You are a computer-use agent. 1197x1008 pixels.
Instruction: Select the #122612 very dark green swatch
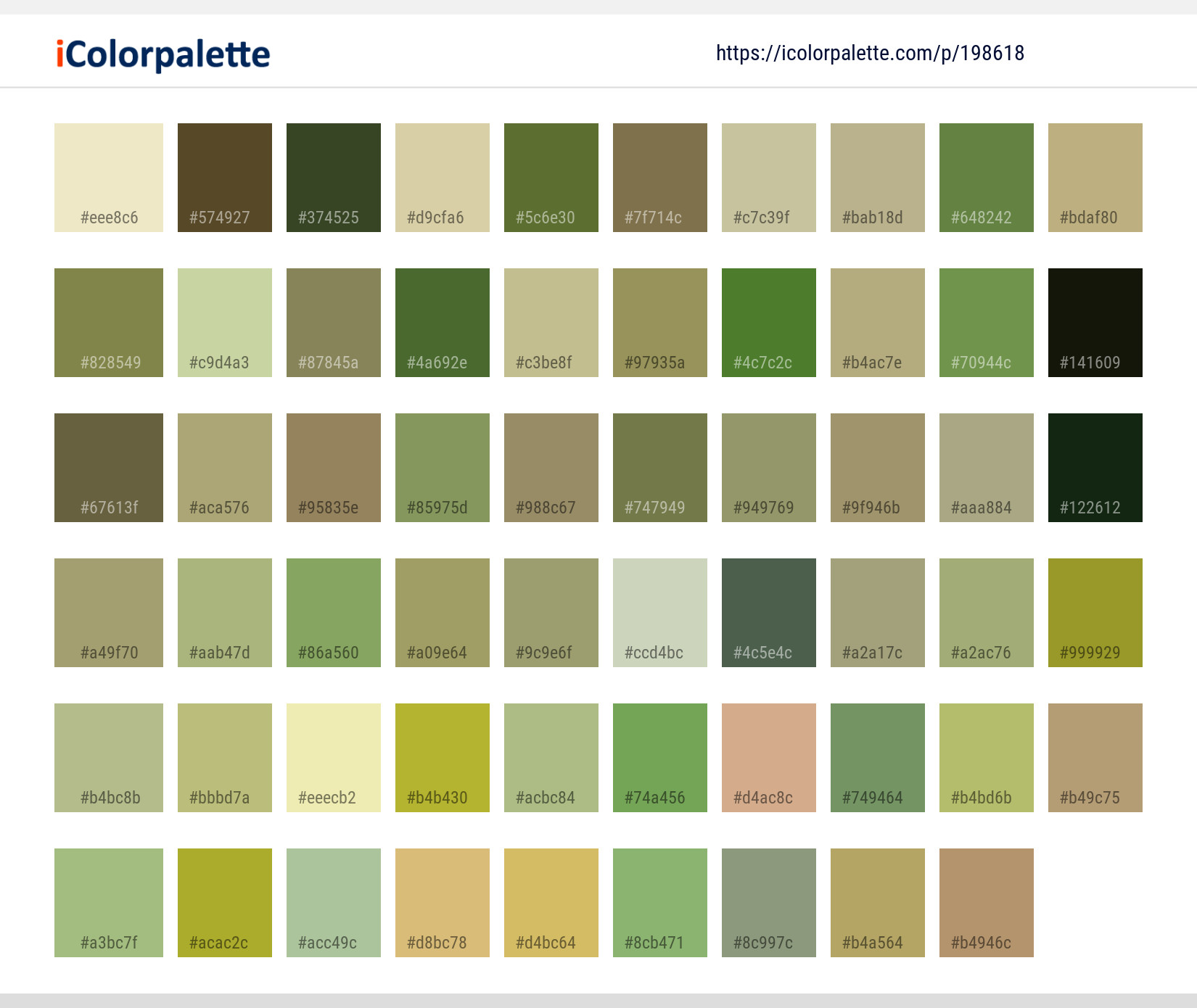(x=1095, y=468)
